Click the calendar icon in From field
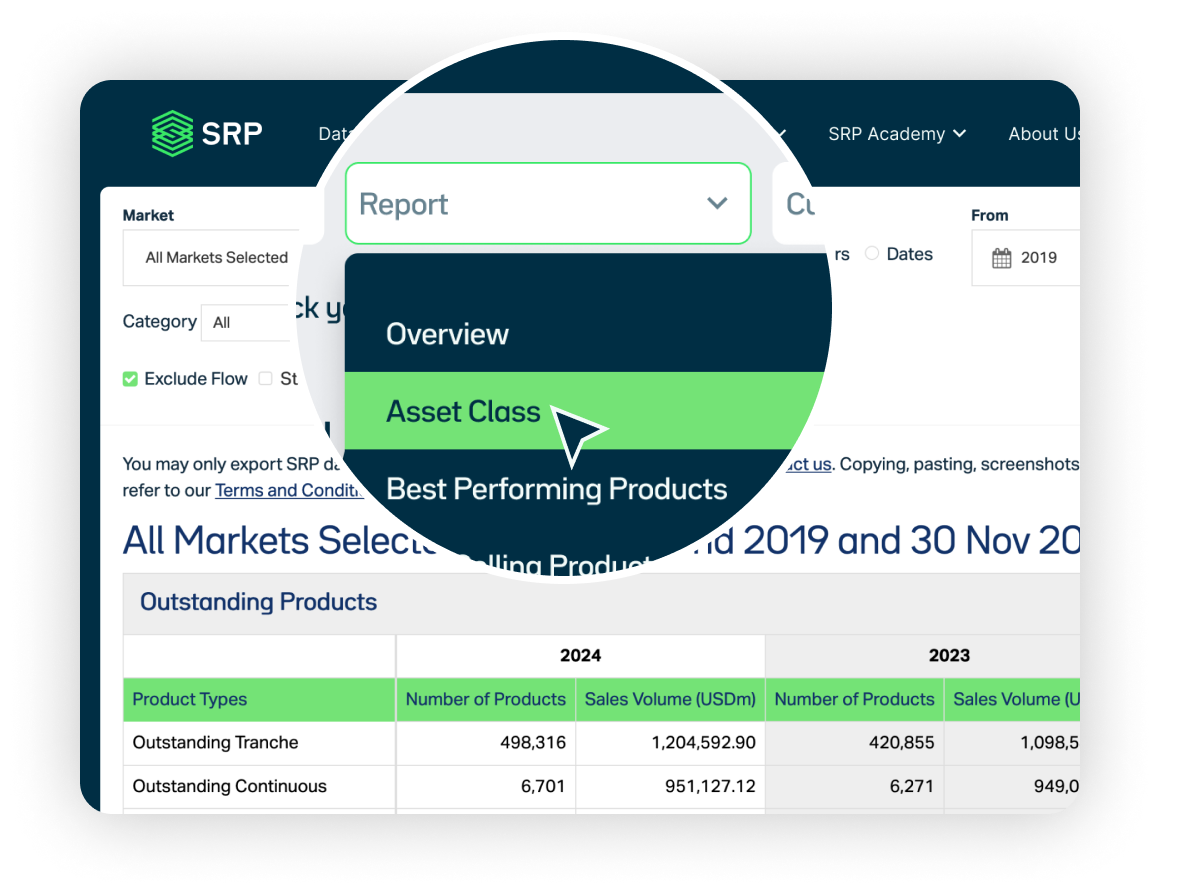This screenshot has width=1184, height=894. click(1001, 258)
